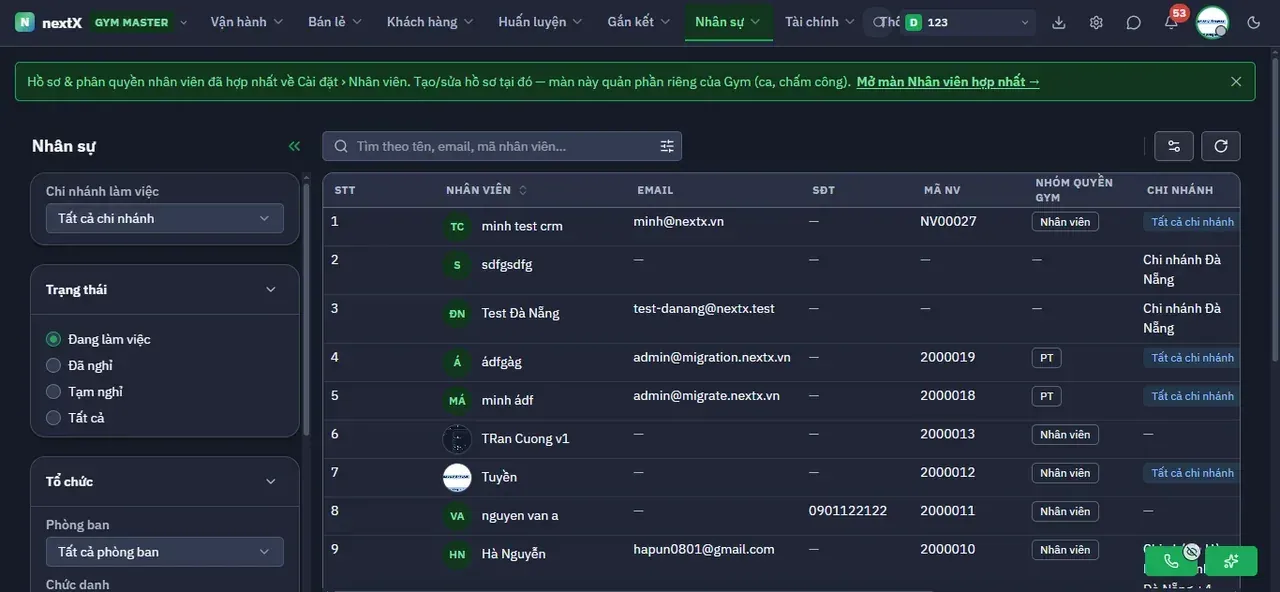
Task: Open the Phòng ban dropdown
Action: (x=165, y=552)
